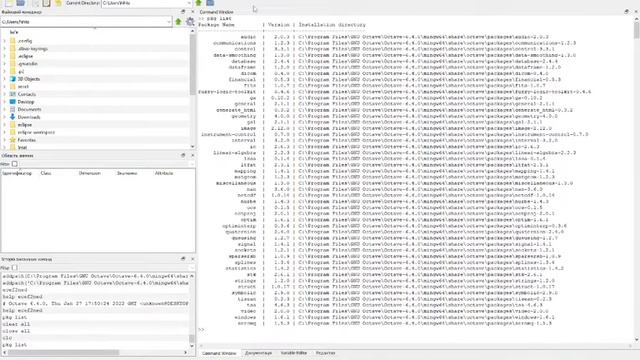Image resolution: width=640 pixels, height=360 pixels.
Task: Switch to the Command Window tab
Action: click(x=219, y=353)
